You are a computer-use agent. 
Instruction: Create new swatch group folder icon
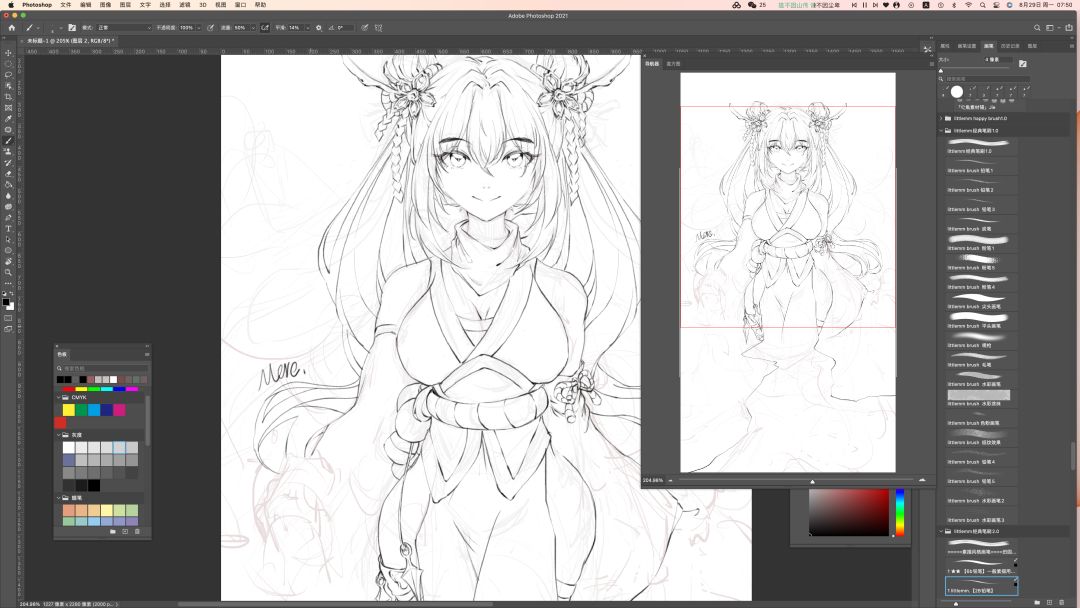(113, 532)
